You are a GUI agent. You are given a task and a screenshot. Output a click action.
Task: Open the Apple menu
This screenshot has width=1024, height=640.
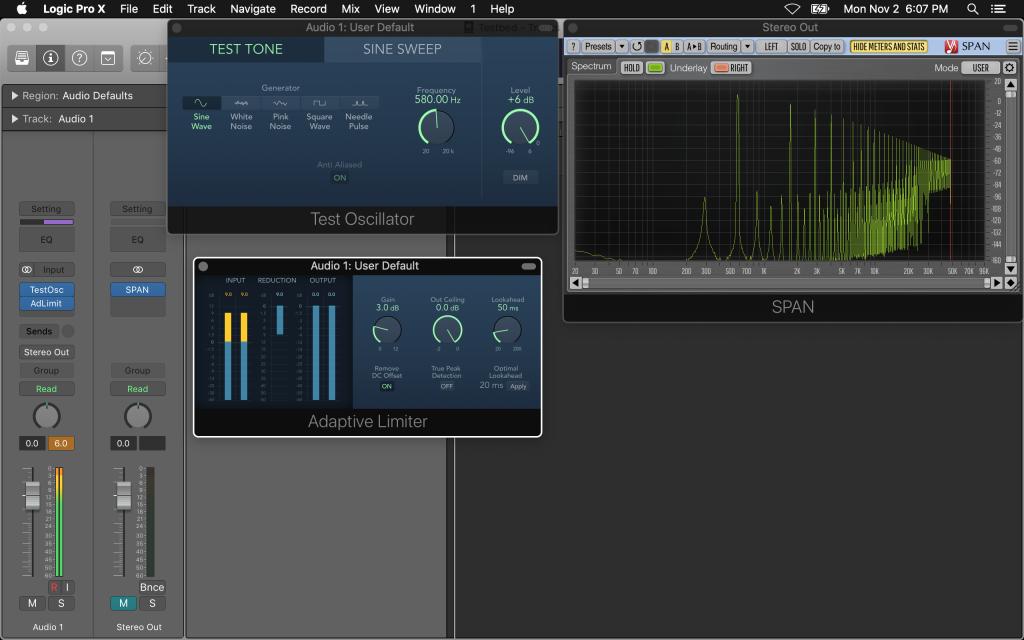coord(22,9)
